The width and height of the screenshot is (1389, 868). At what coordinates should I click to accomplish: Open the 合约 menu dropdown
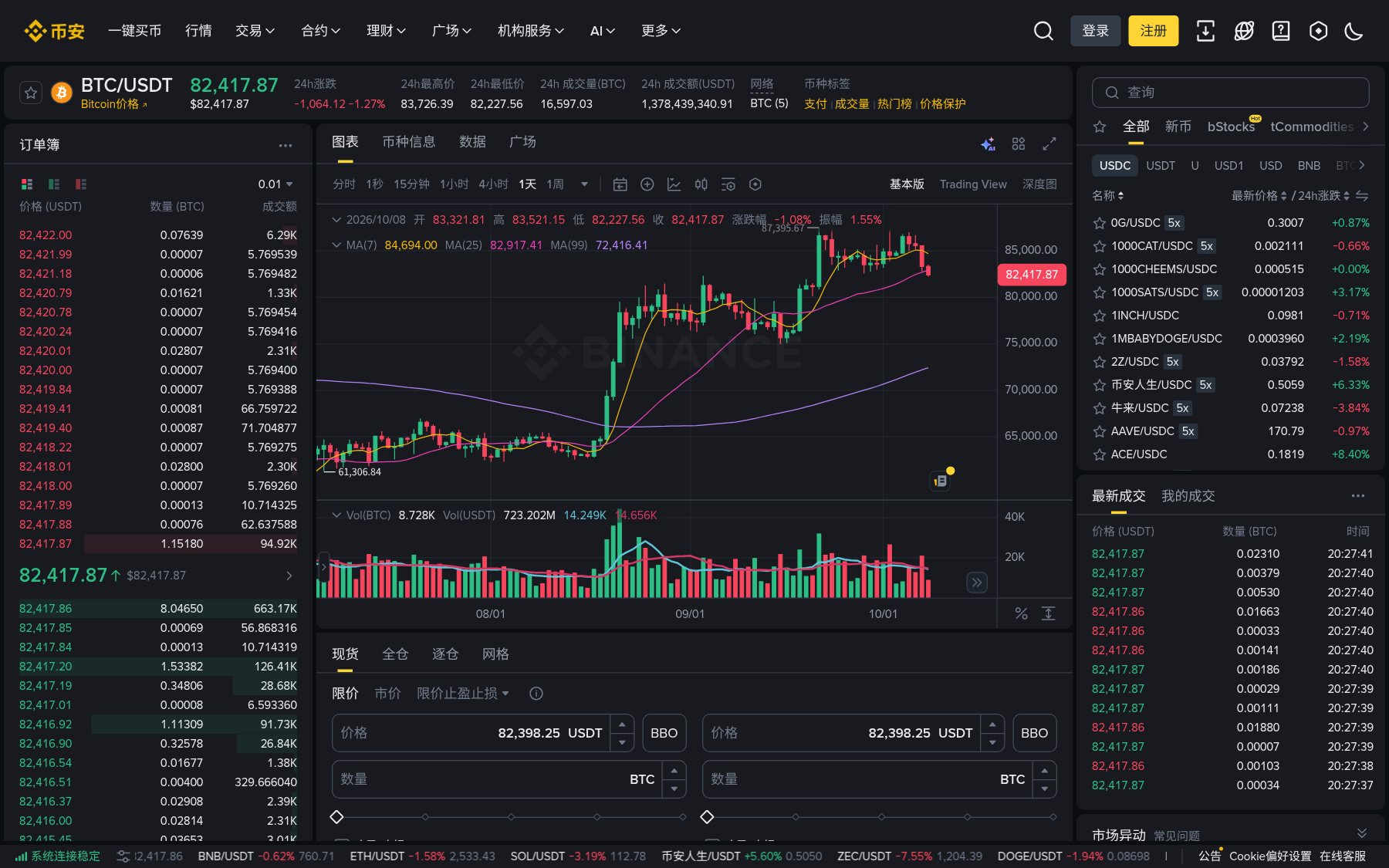pyautogui.click(x=320, y=31)
